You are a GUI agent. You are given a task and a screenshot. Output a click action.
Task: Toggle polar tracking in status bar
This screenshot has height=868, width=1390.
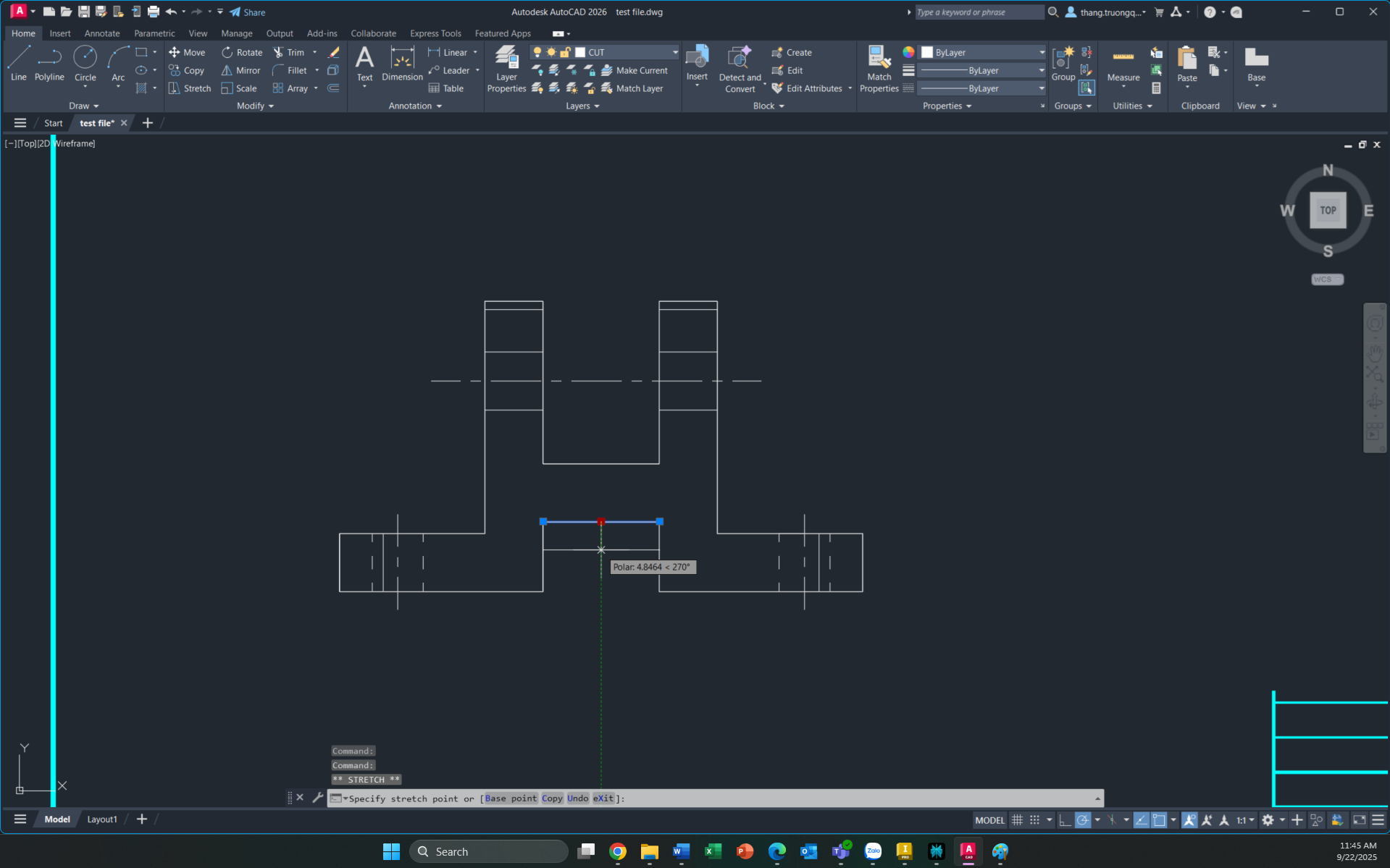(1083, 819)
